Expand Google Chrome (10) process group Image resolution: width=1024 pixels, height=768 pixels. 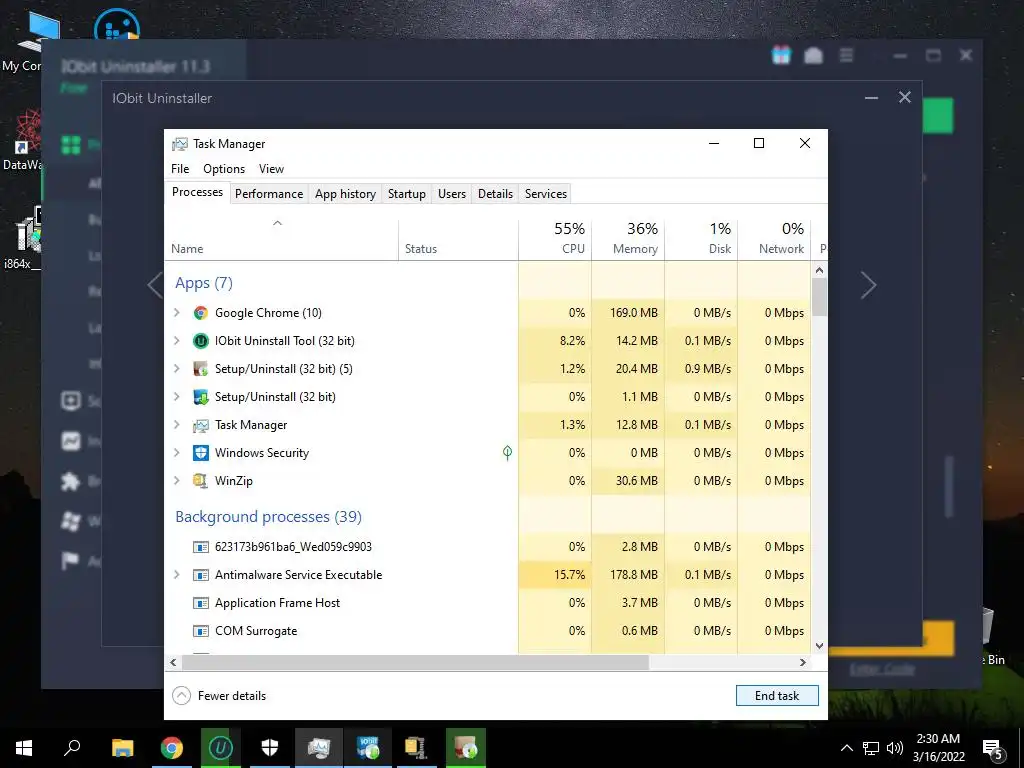pyautogui.click(x=177, y=313)
